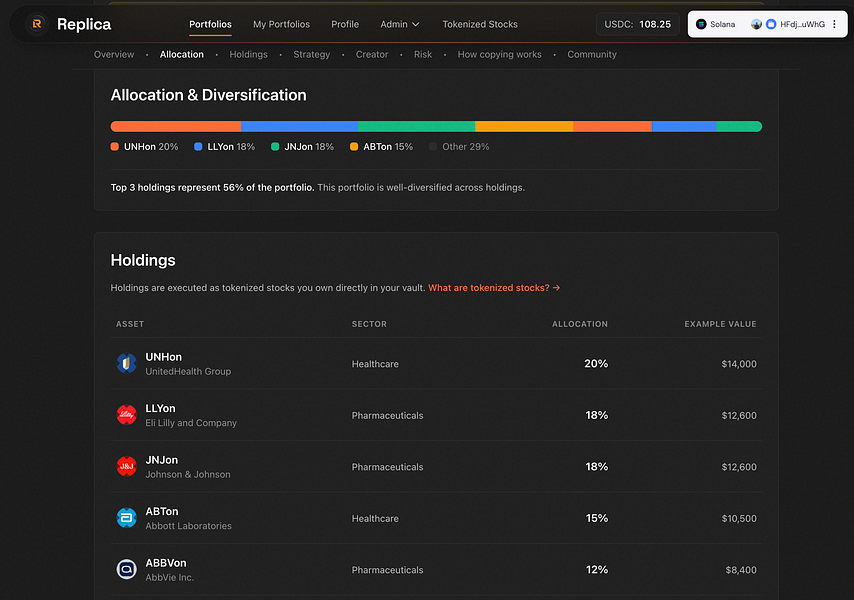
Task: Open the Solana network icon
Action: [702, 24]
